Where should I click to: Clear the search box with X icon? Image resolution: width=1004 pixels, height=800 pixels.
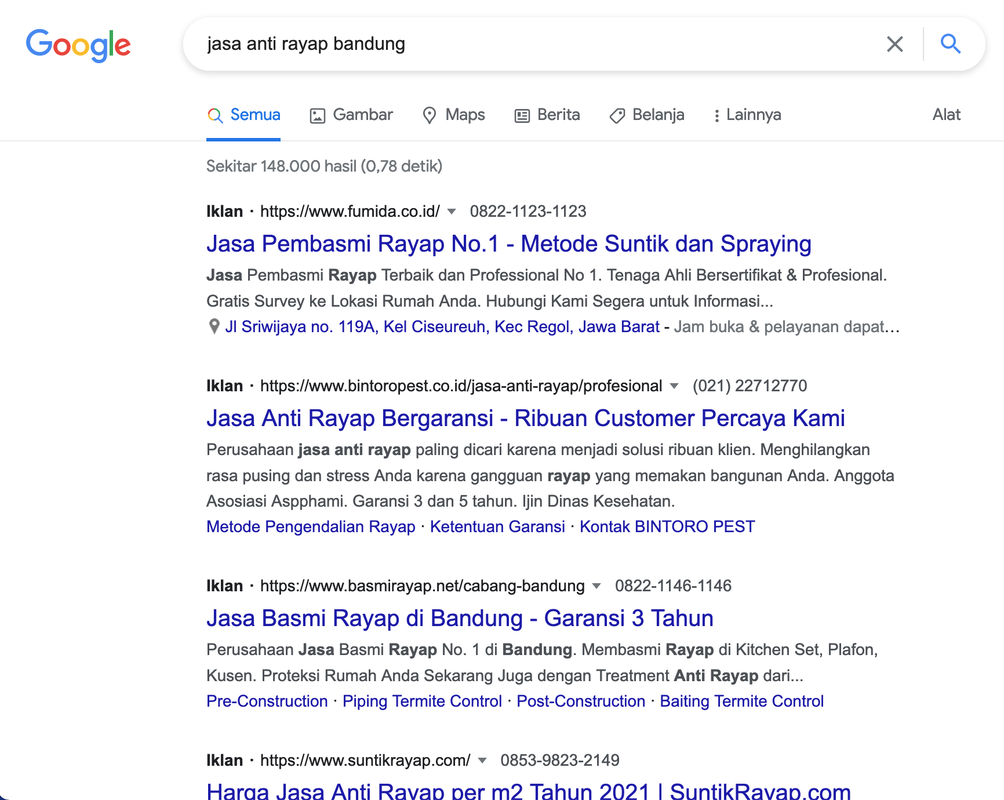[894, 44]
